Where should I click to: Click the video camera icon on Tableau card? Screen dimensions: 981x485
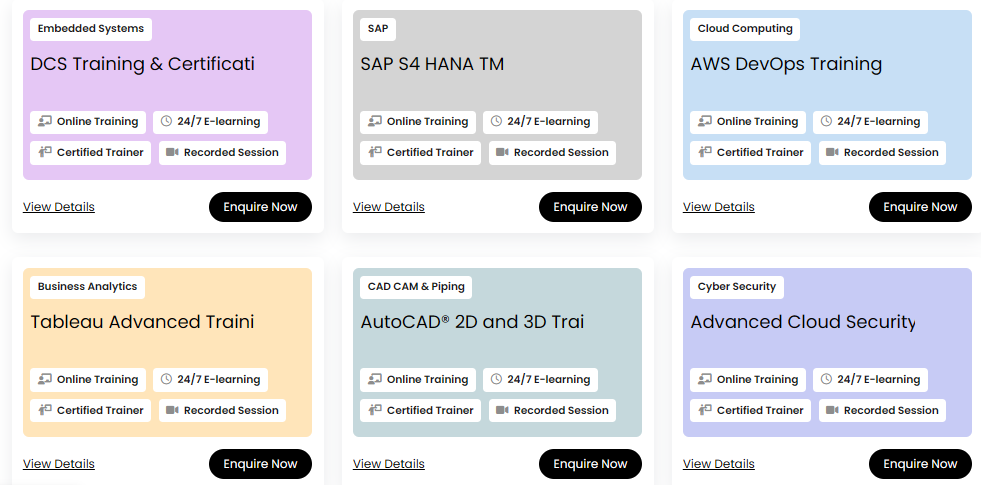pyautogui.click(x=171, y=411)
